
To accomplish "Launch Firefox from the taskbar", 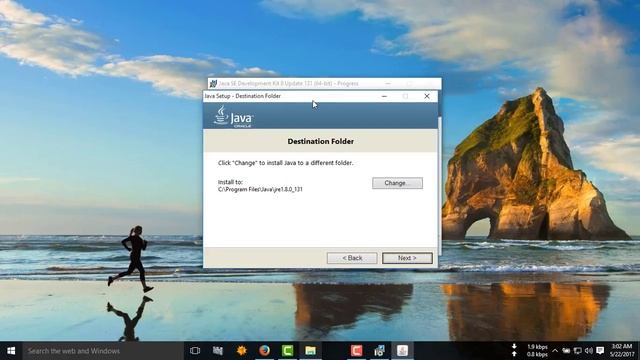I will click(x=264, y=351).
